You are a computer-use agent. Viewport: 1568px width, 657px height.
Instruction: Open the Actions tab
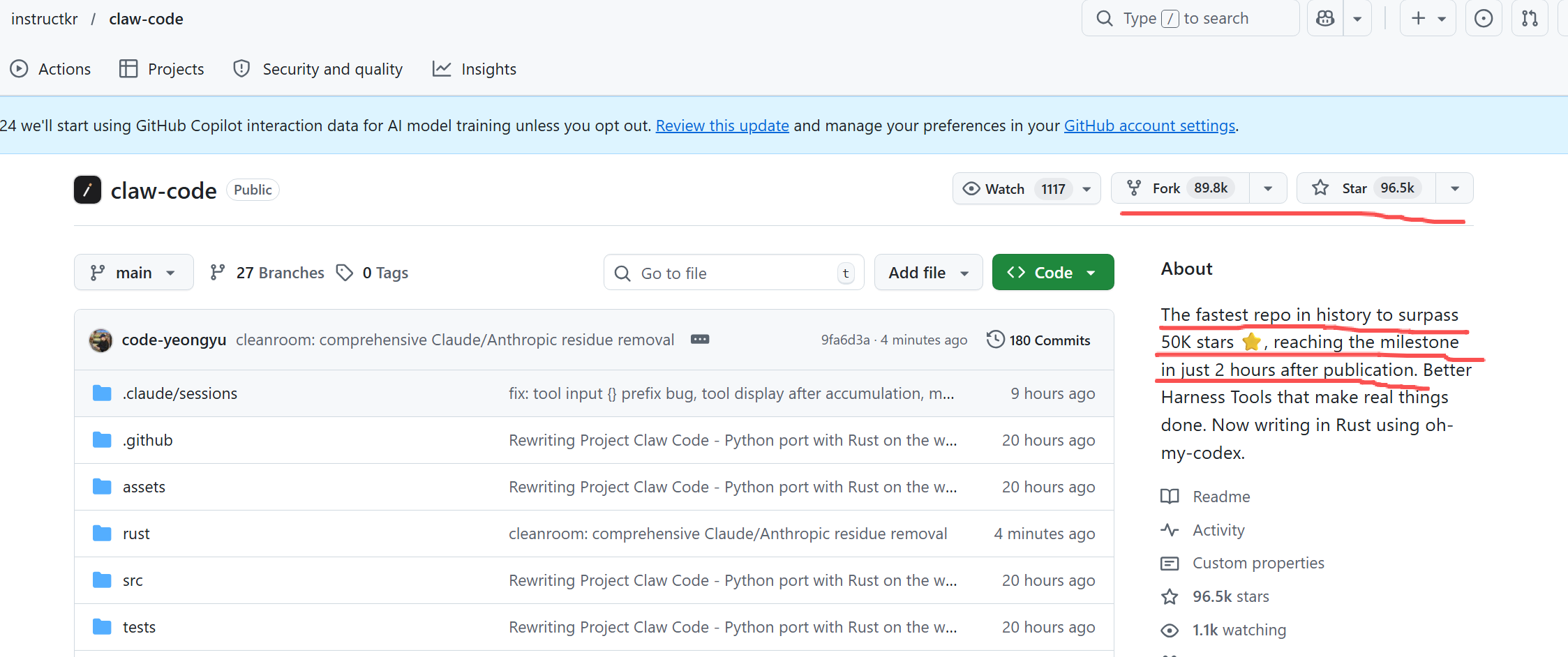pyautogui.click(x=50, y=69)
